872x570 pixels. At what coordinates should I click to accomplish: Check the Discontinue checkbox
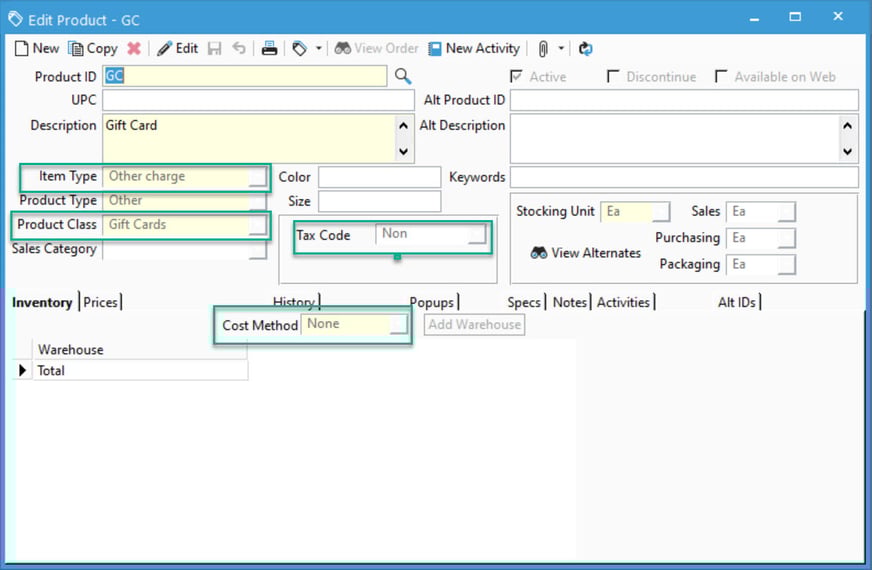(x=613, y=77)
